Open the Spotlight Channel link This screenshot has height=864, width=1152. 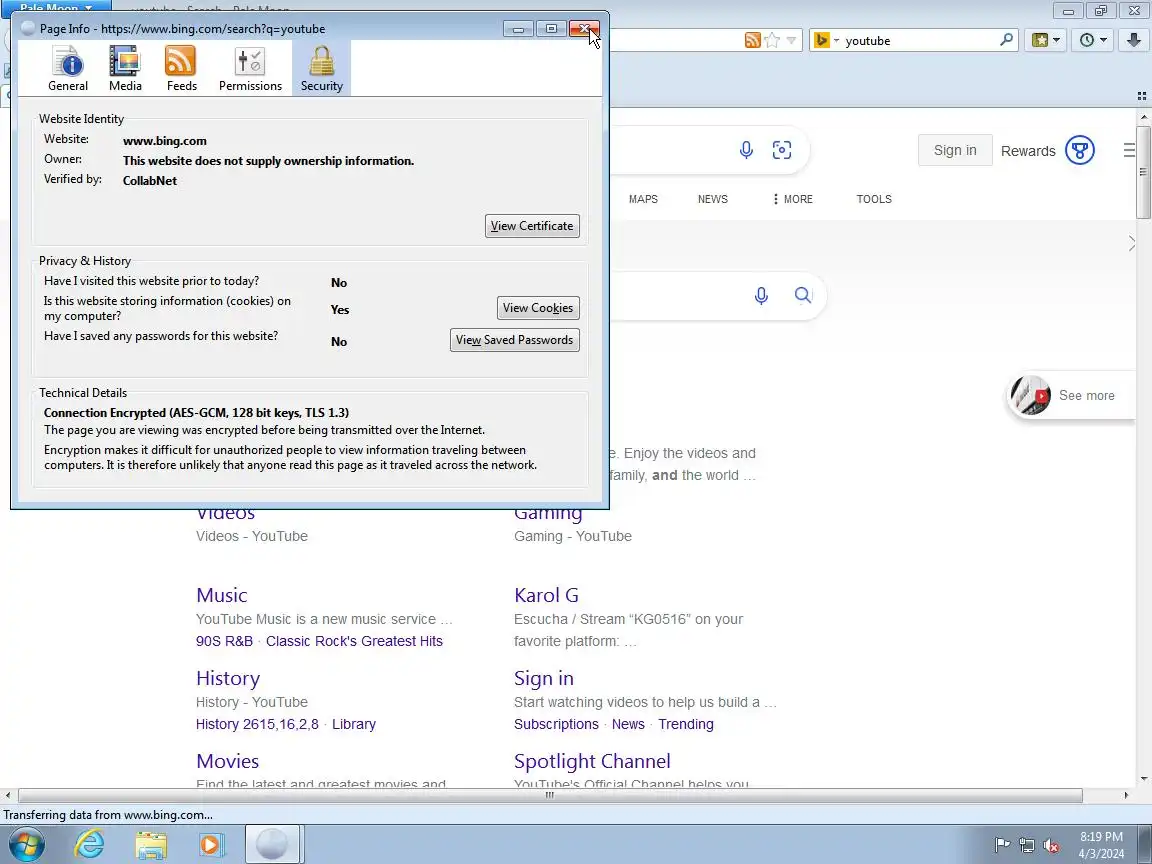pyautogui.click(x=592, y=761)
